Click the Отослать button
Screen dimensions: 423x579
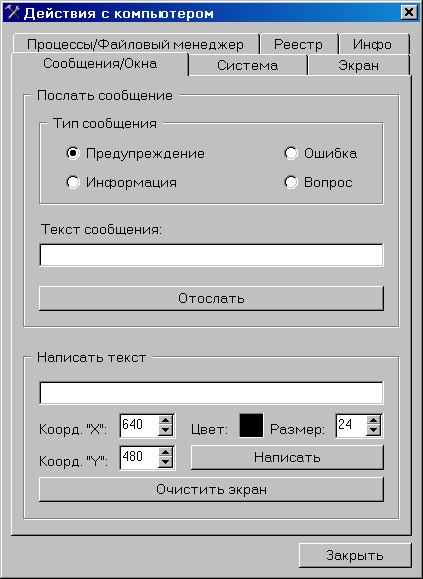click(211, 298)
